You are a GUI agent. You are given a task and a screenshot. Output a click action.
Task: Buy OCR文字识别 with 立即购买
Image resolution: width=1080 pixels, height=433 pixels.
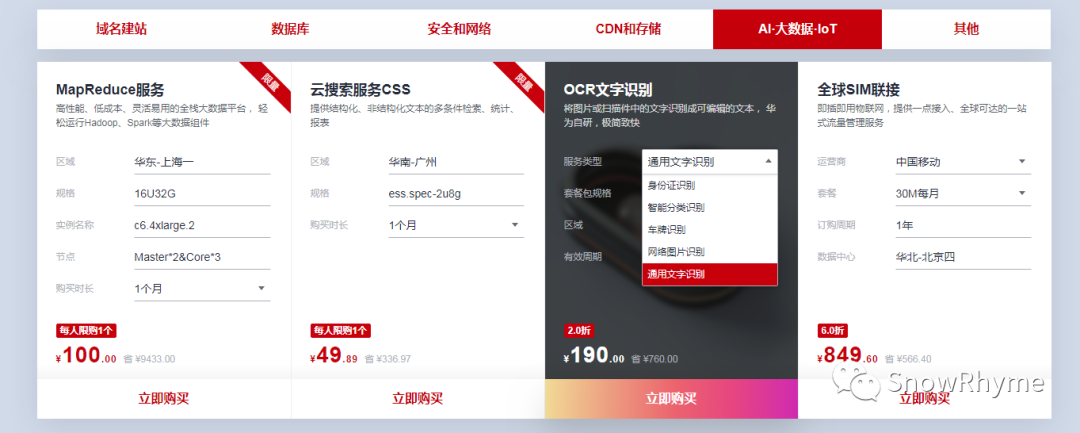tap(672, 399)
